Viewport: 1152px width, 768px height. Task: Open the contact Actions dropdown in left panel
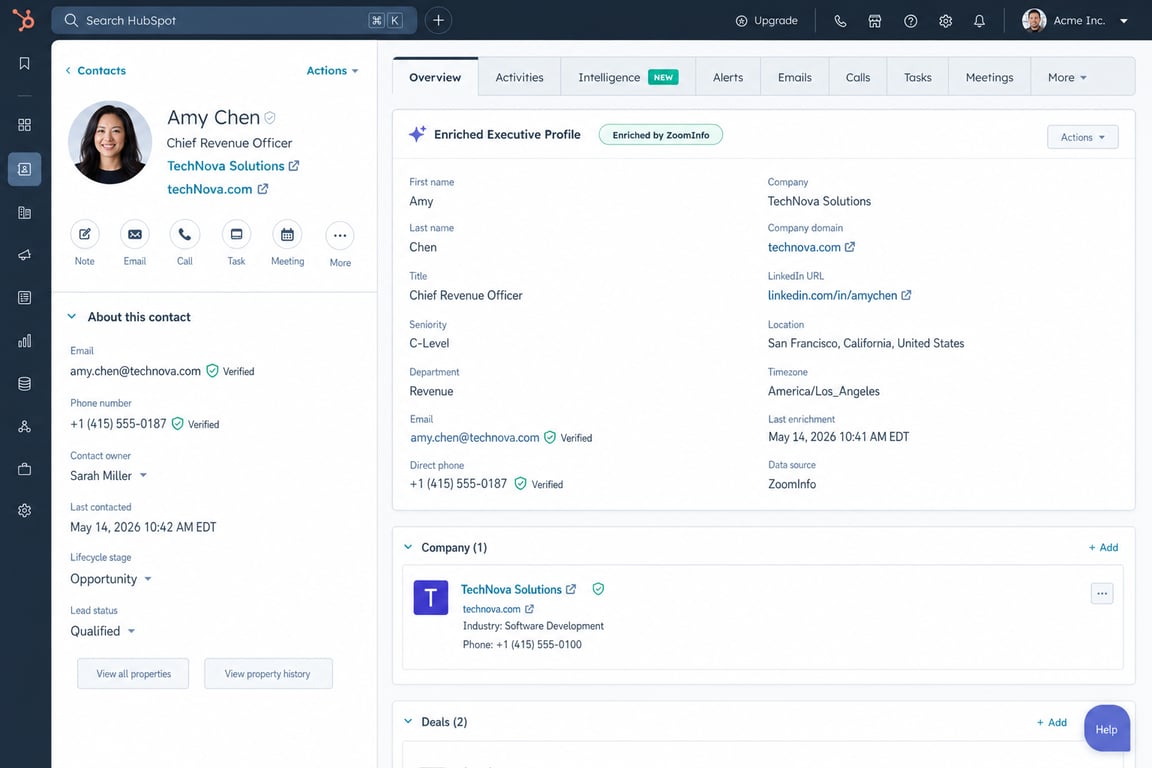(332, 71)
